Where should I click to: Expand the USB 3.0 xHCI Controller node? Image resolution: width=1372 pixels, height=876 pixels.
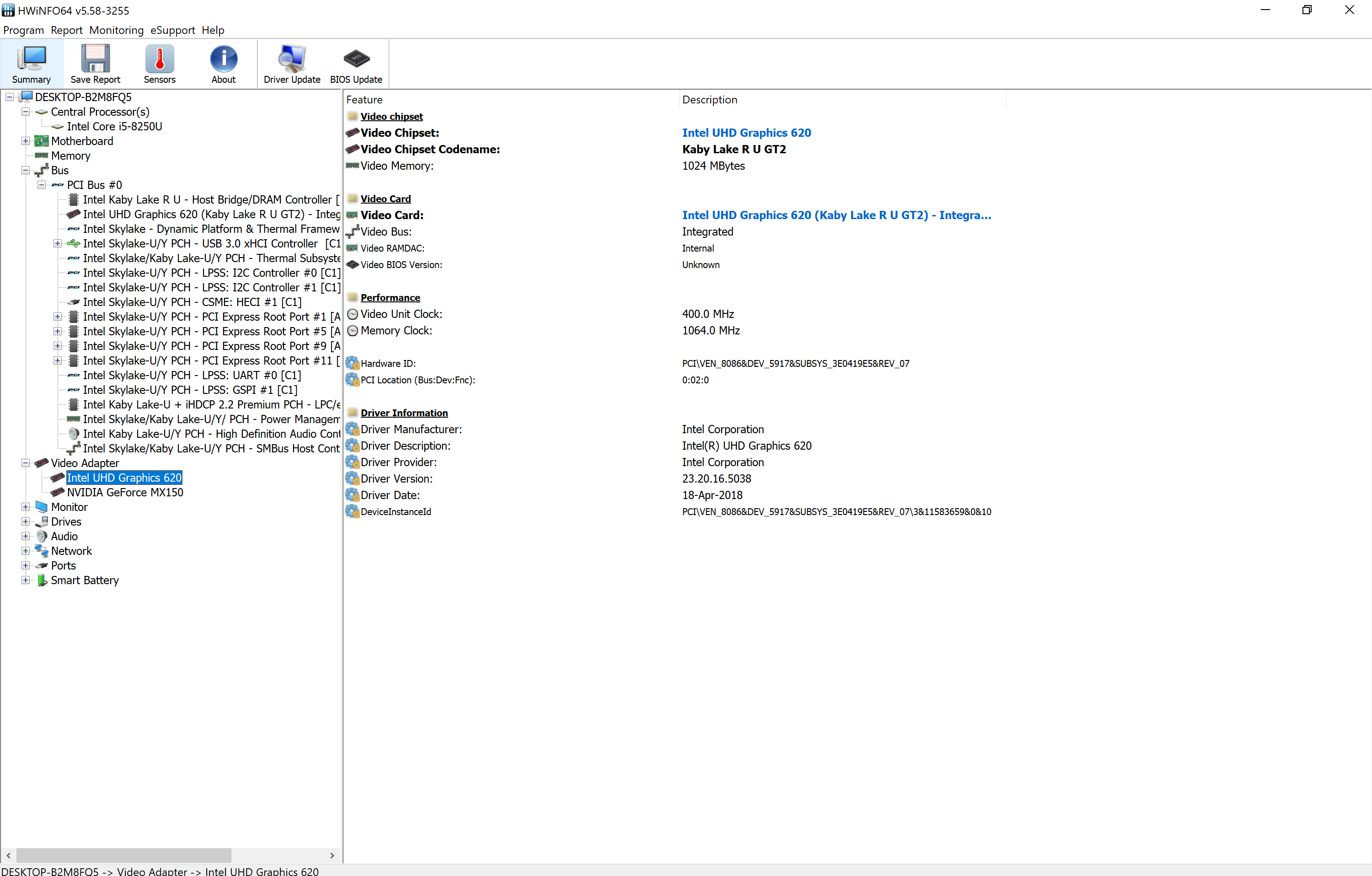(x=58, y=243)
